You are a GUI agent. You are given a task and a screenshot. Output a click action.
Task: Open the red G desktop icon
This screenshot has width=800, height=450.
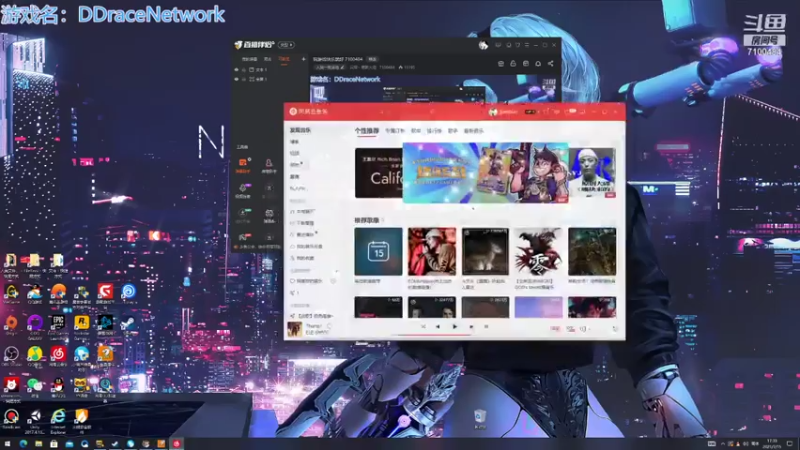(105, 293)
